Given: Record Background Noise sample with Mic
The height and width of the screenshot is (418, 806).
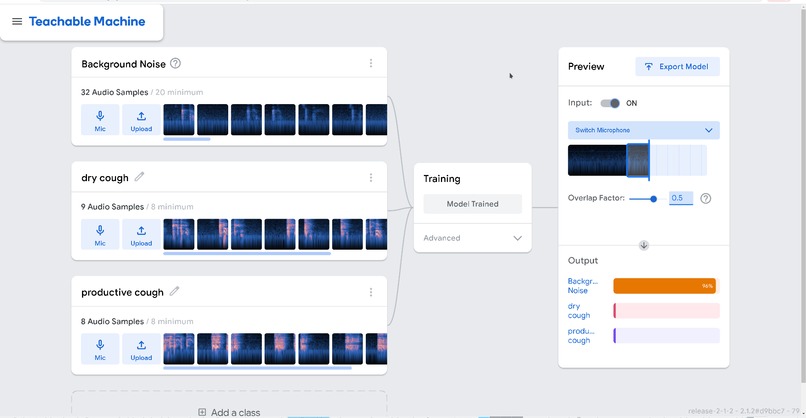Looking at the screenshot, I should point(100,120).
